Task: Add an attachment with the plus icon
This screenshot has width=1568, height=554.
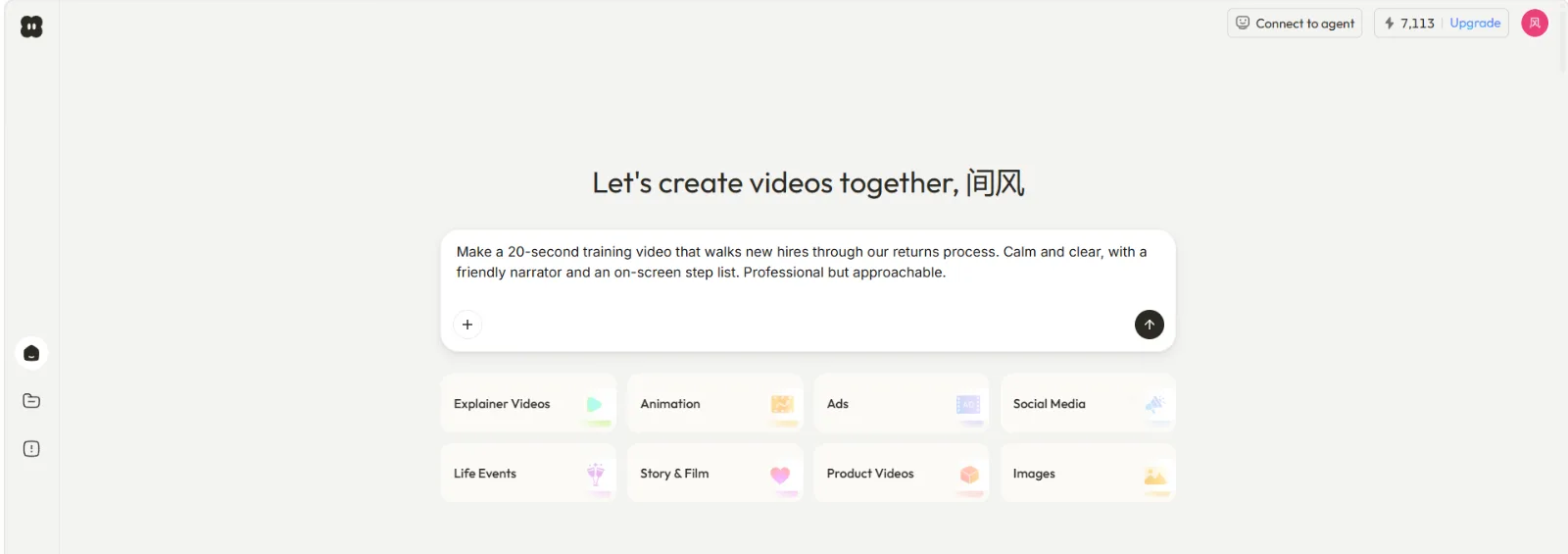Action: 467,325
